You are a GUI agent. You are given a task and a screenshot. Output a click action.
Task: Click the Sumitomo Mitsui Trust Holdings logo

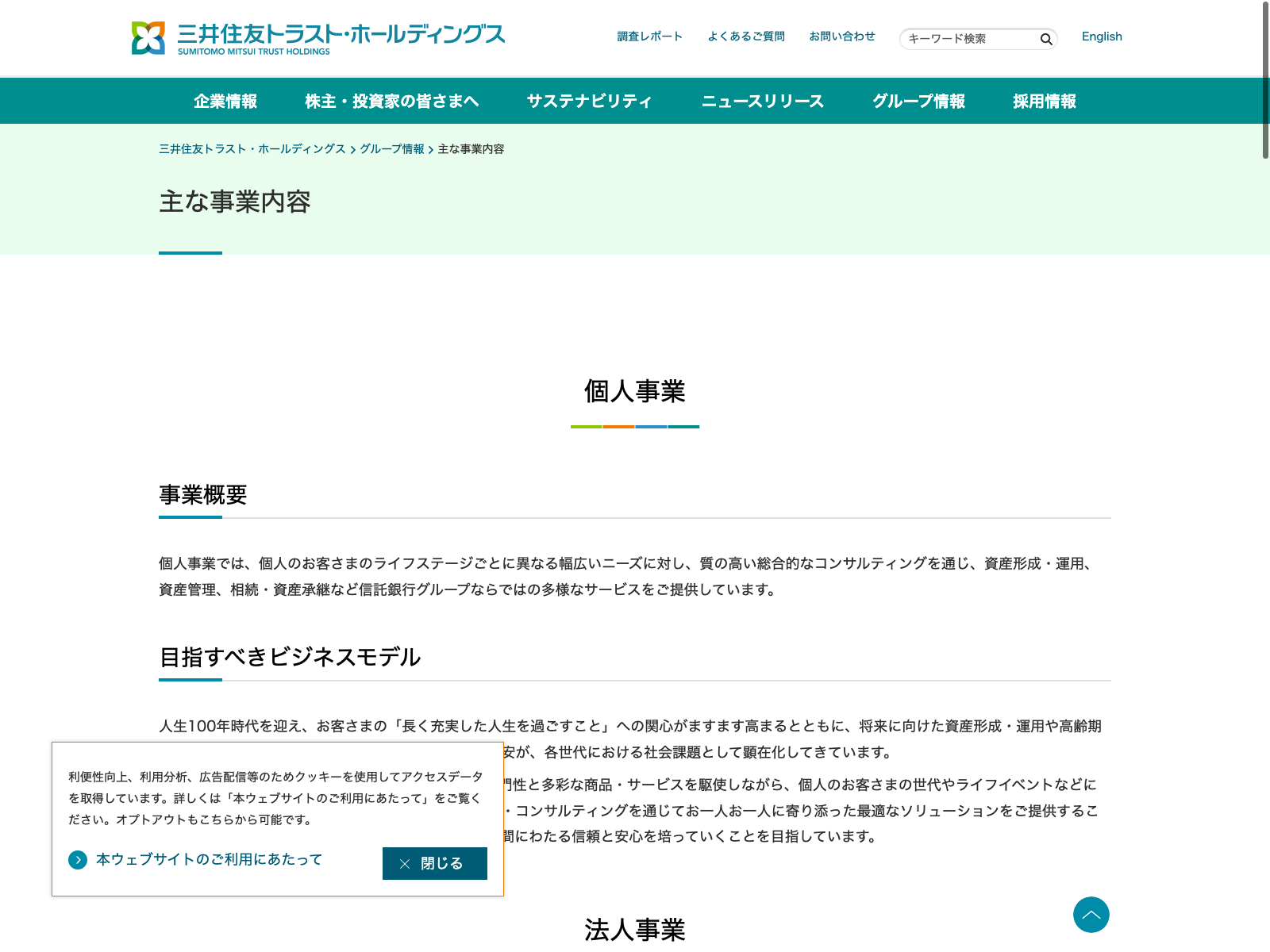317,38
